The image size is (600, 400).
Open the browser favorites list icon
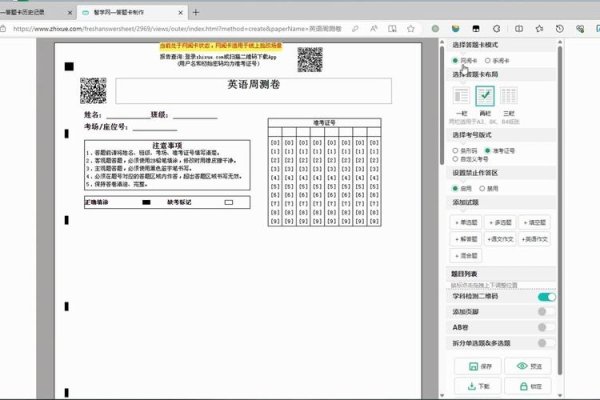(539, 29)
